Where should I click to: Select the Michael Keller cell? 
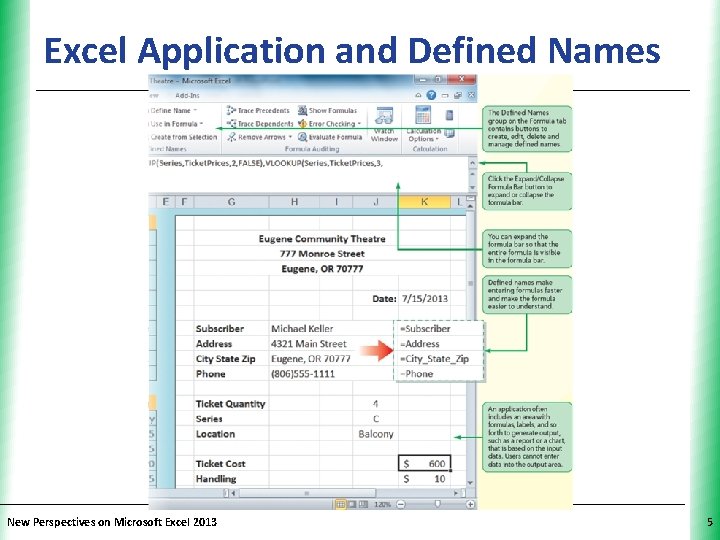(x=302, y=329)
